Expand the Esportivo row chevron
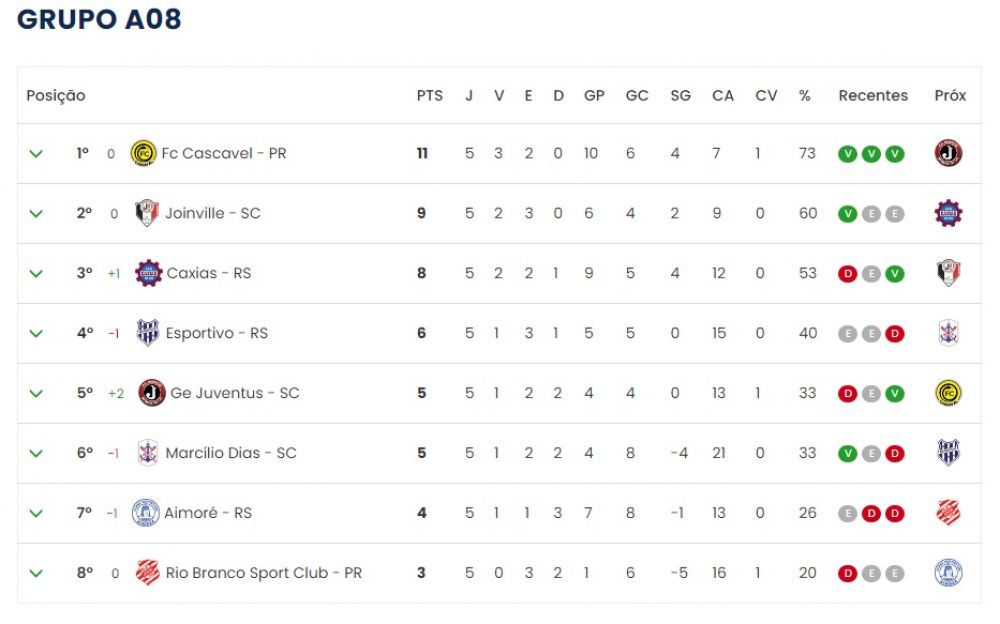Screen dimensions: 1000x624 coord(36,334)
